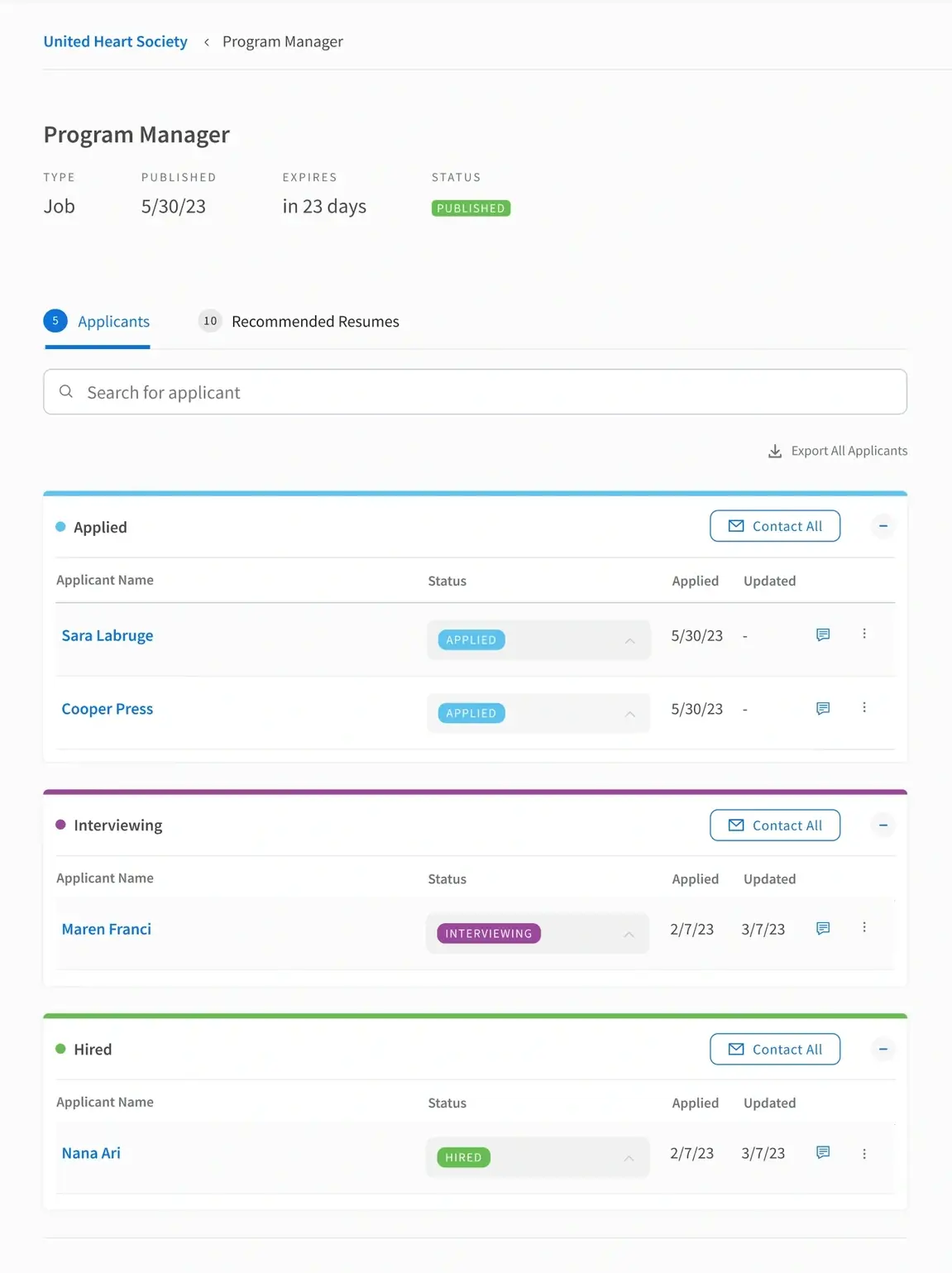Click the Hired section title
The image size is (952, 1273).
pyautogui.click(x=93, y=1050)
